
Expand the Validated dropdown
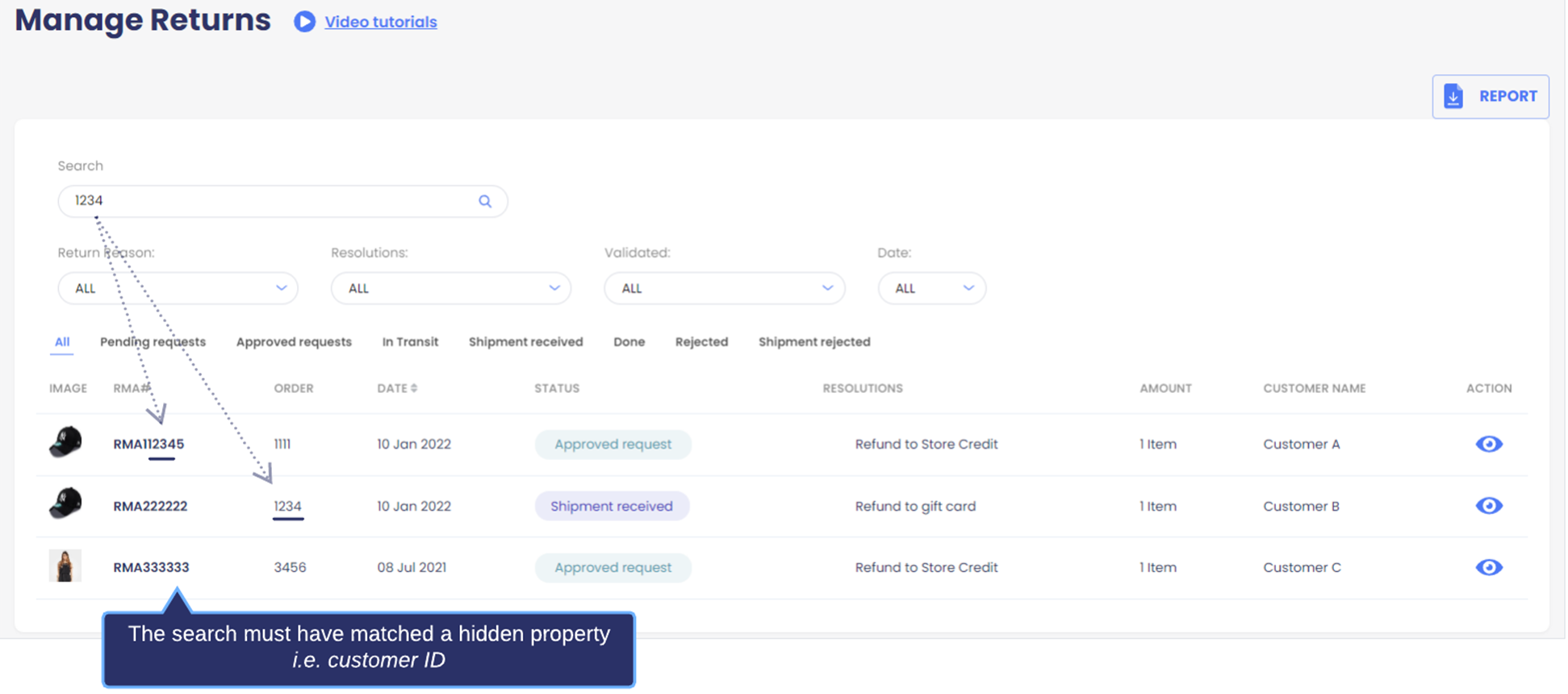pos(724,288)
